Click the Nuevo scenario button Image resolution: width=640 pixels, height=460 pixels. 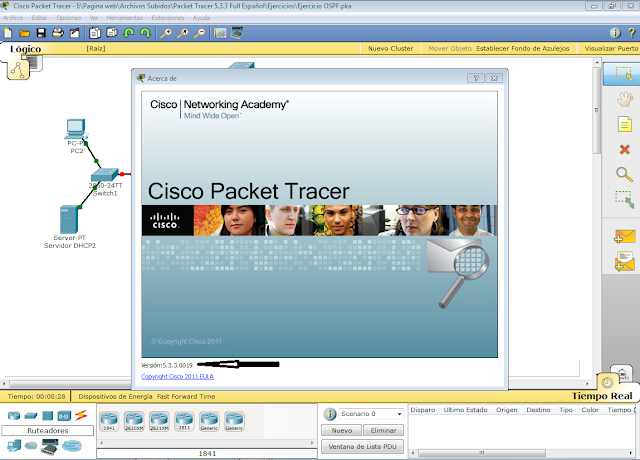tap(342, 430)
